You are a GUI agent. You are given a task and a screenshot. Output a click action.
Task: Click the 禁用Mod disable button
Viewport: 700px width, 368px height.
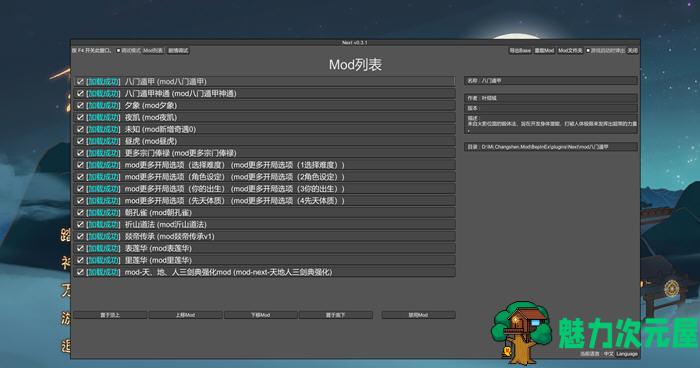click(x=418, y=315)
